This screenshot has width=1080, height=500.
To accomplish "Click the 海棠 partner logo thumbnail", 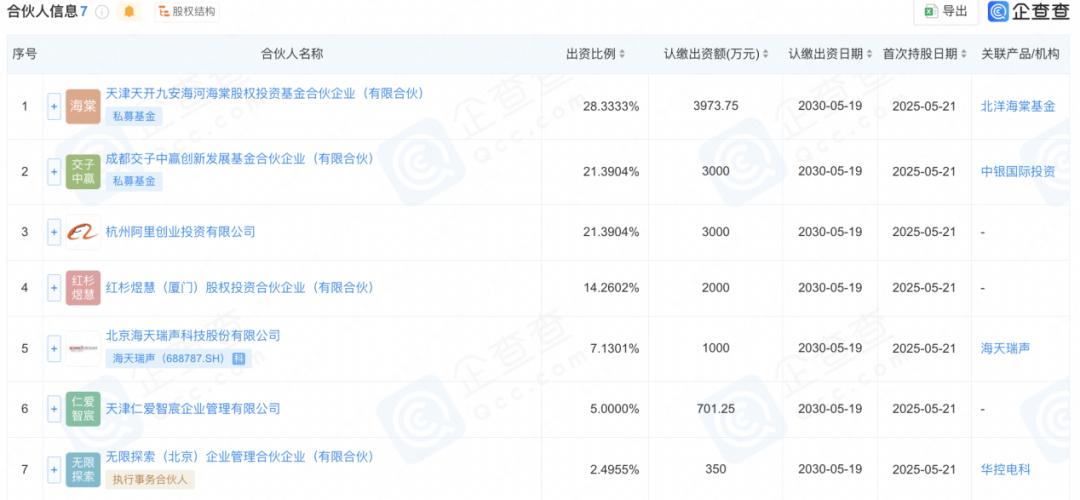I will tap(83, 107).
